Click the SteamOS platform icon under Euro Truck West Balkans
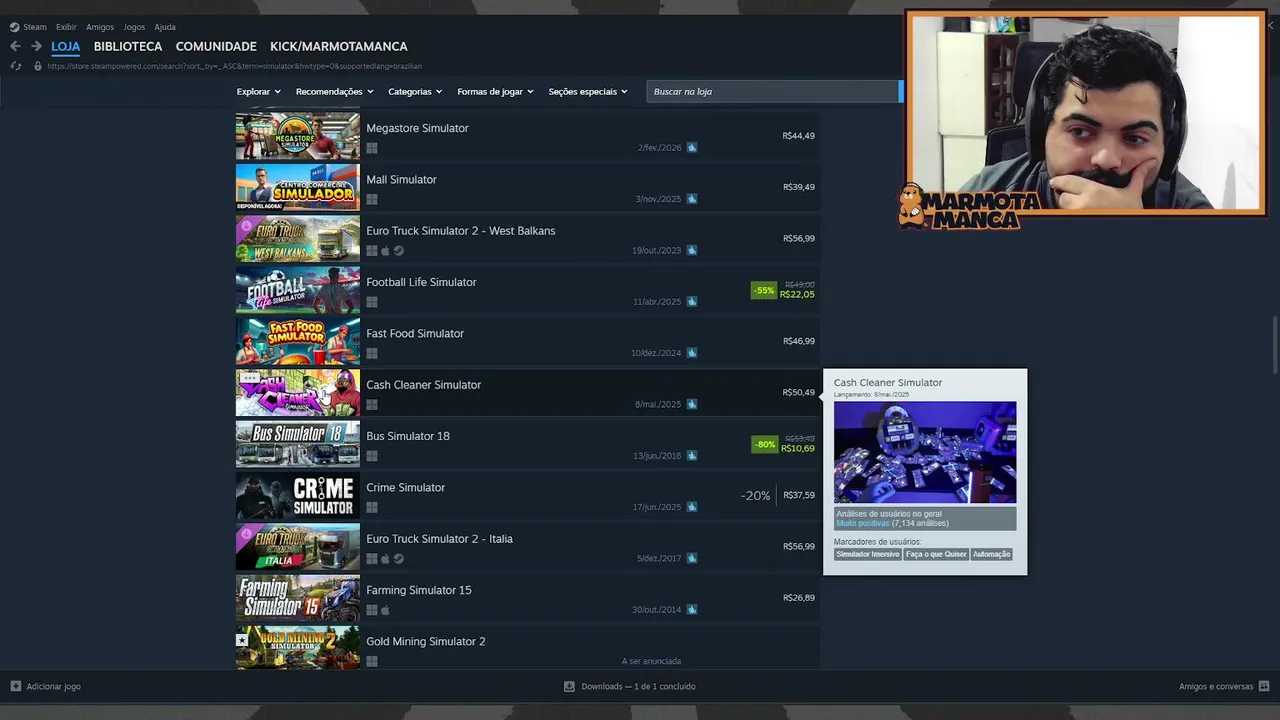Screen dimensions: 1280x720 tap(399, 251)
